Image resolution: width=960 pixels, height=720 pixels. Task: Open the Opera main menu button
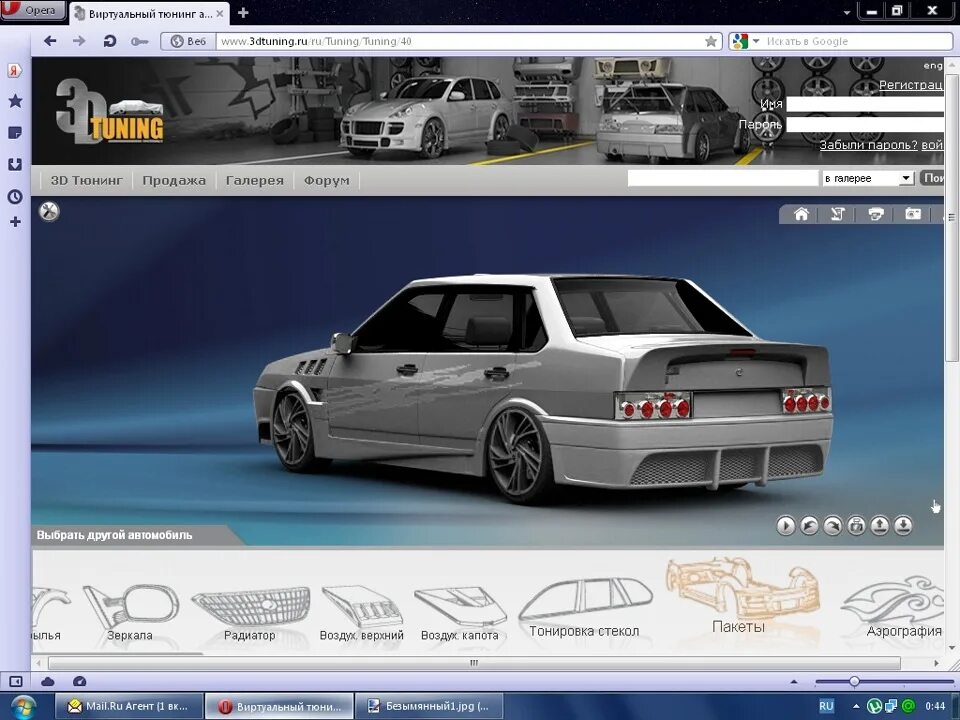[34, 11]
